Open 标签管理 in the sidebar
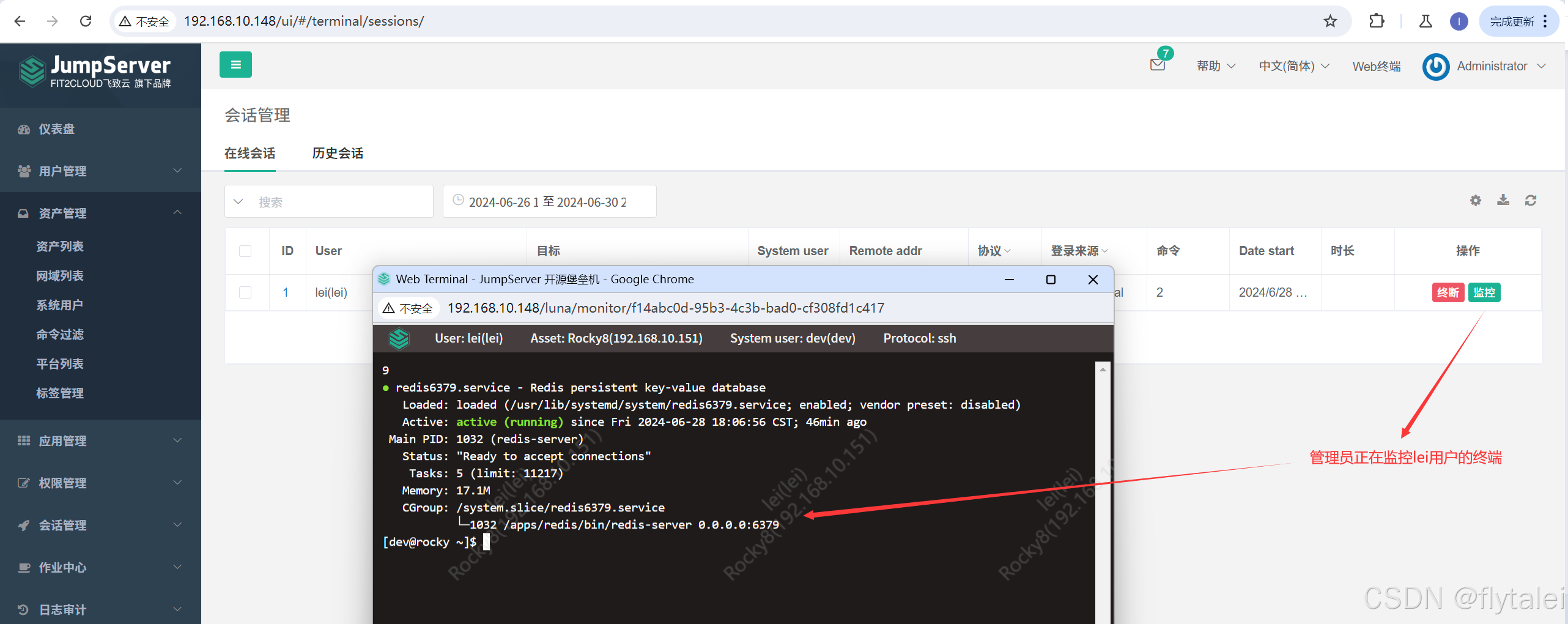Viewport: 1568px width, 624px height. [x=59, y=393]
